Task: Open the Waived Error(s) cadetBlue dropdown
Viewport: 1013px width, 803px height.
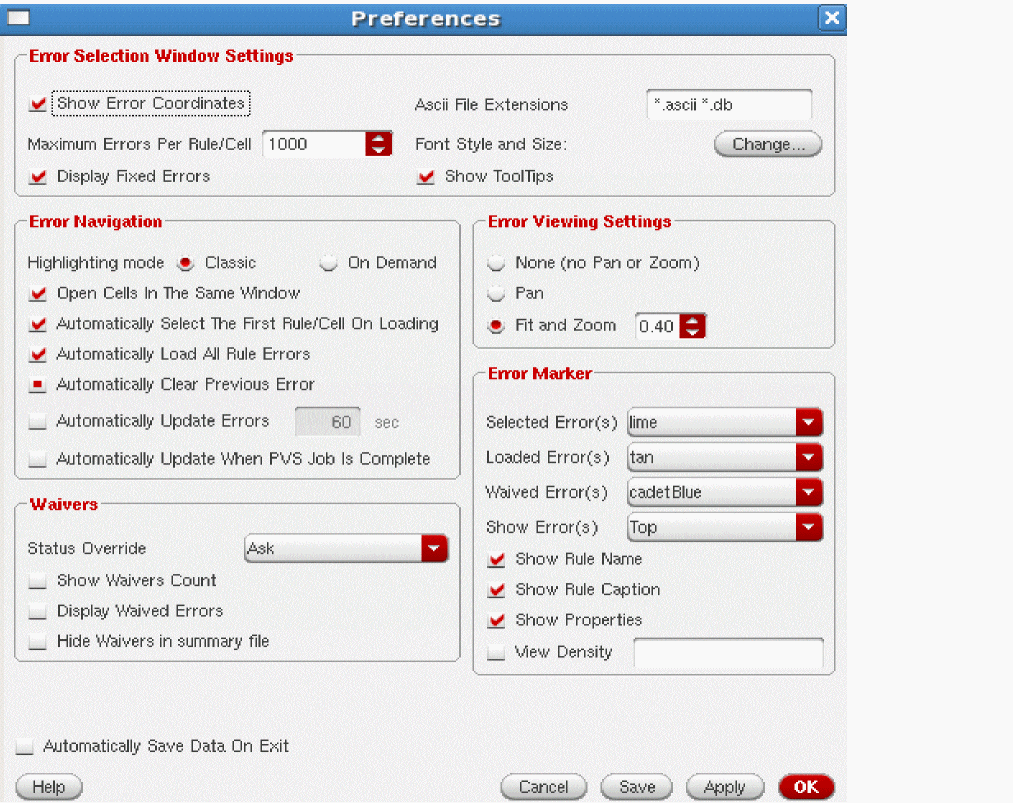Action: pyautogui.click(x=809, y=493)
